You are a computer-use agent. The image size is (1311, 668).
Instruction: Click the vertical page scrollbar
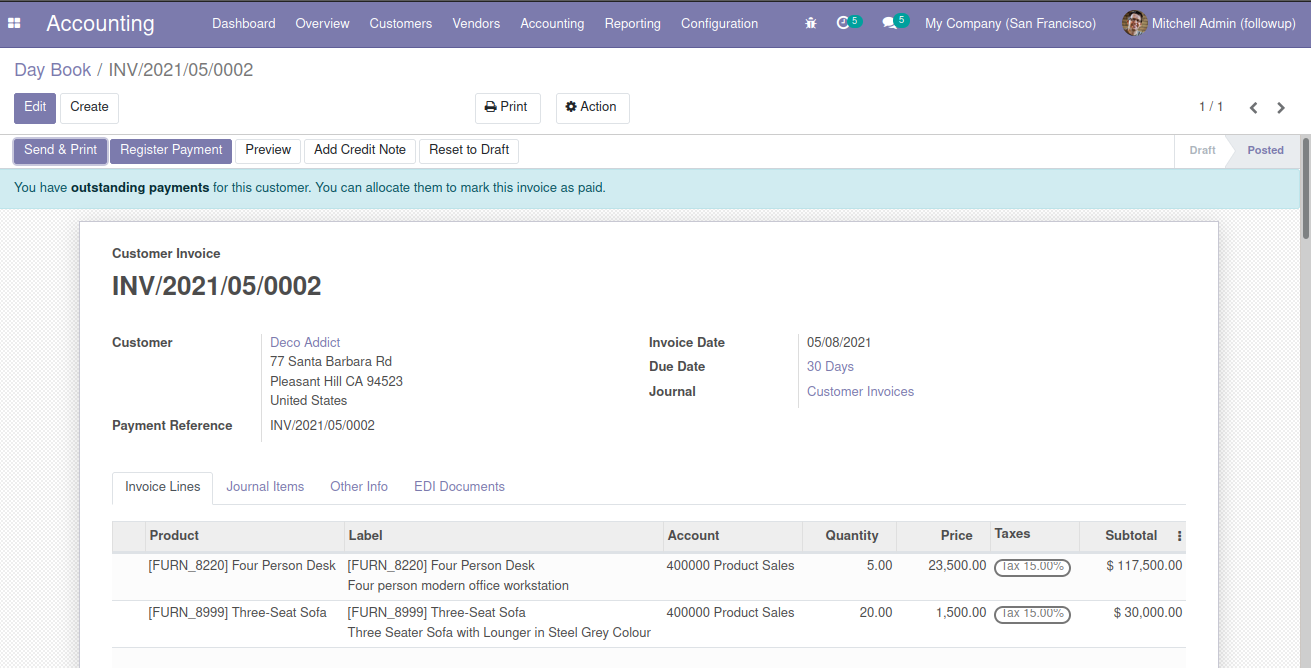point(1304,190)
